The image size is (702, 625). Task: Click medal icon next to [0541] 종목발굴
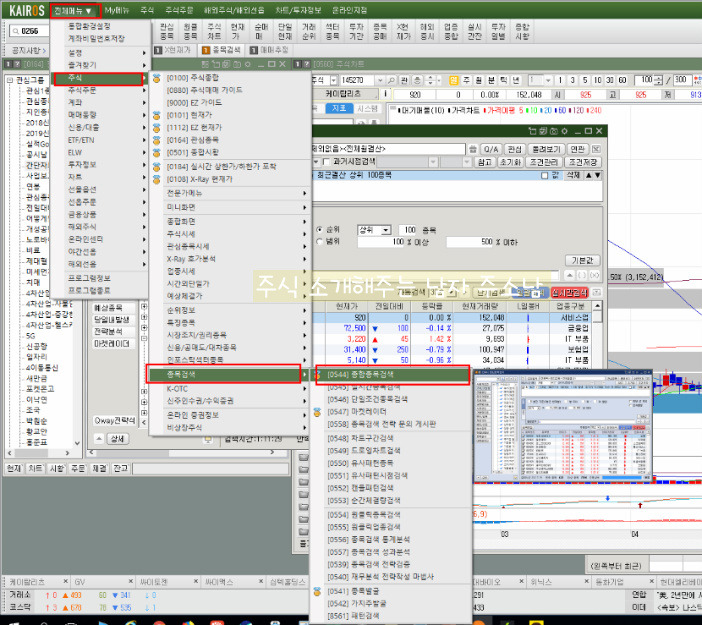(x=317, y=591)
